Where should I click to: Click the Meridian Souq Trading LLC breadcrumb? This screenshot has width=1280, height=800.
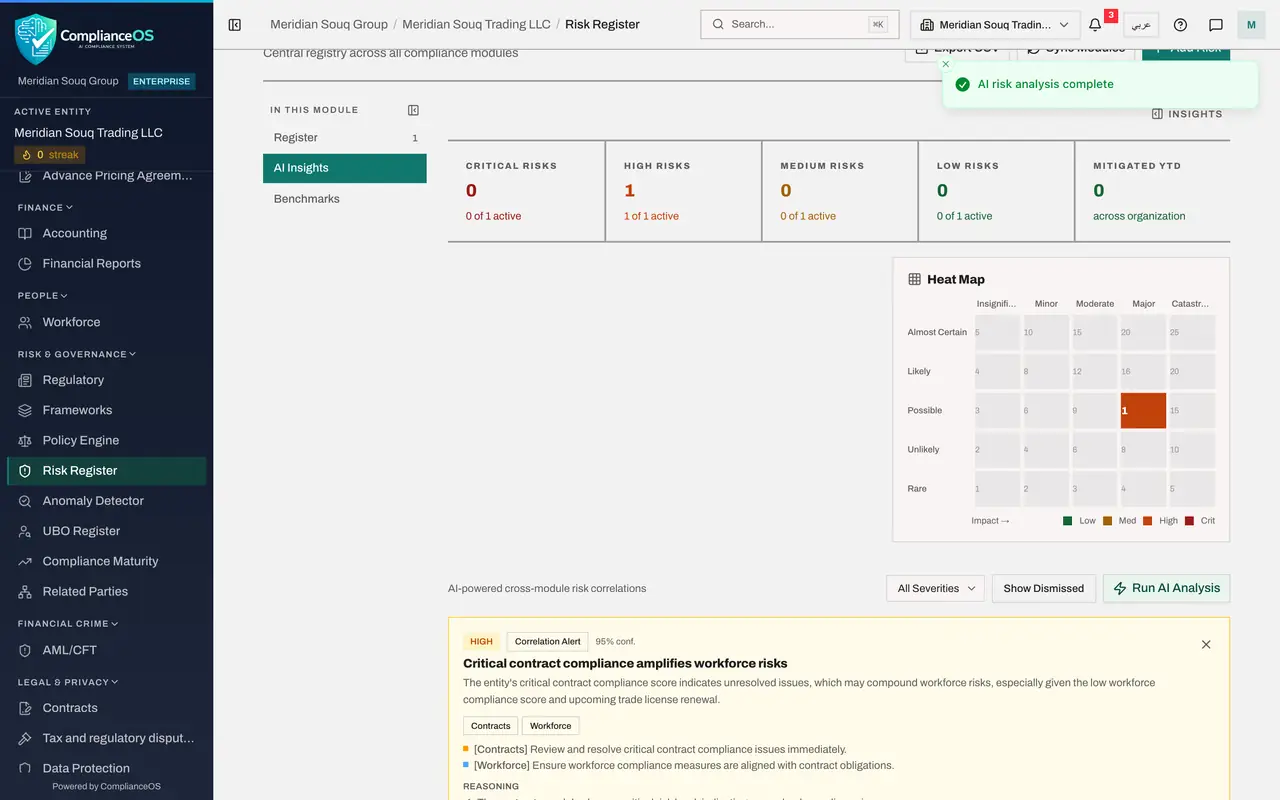click(476, 24)
